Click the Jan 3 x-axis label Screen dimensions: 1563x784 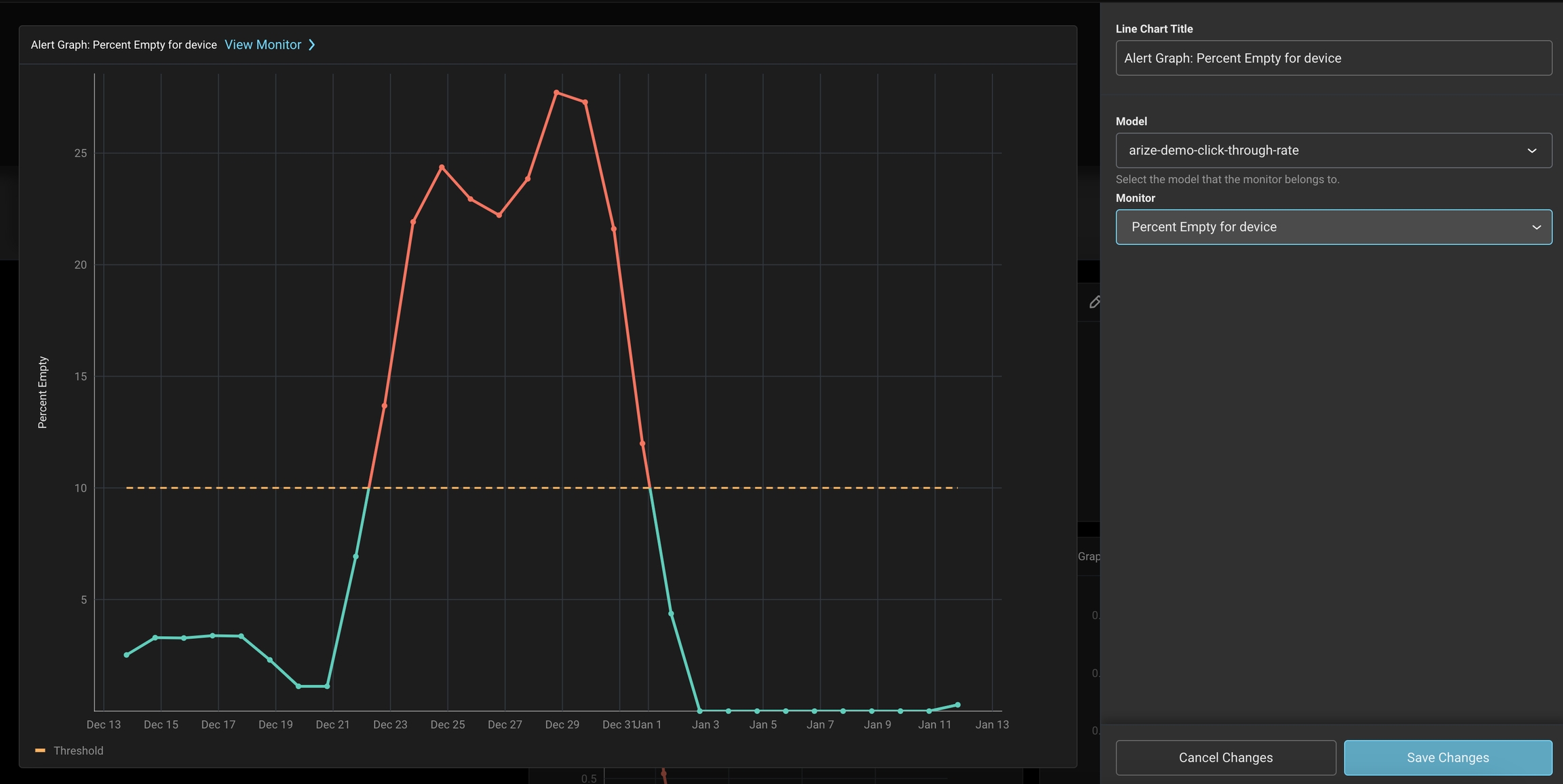(706, 724)
